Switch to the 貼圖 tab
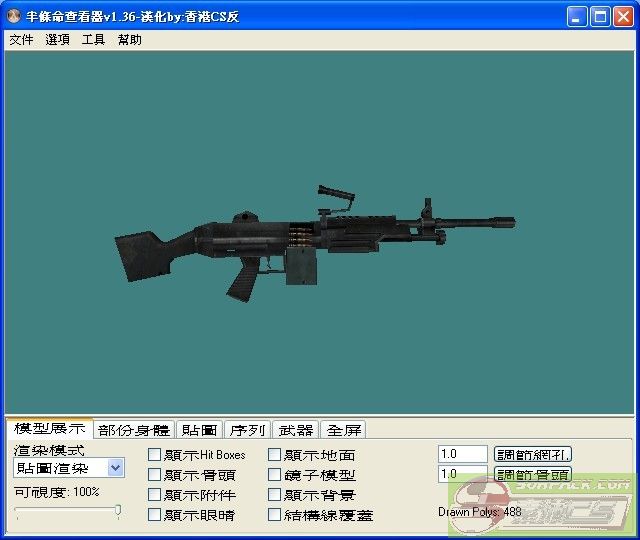Screen dimensions: 640x540 [x=199, y=430]
